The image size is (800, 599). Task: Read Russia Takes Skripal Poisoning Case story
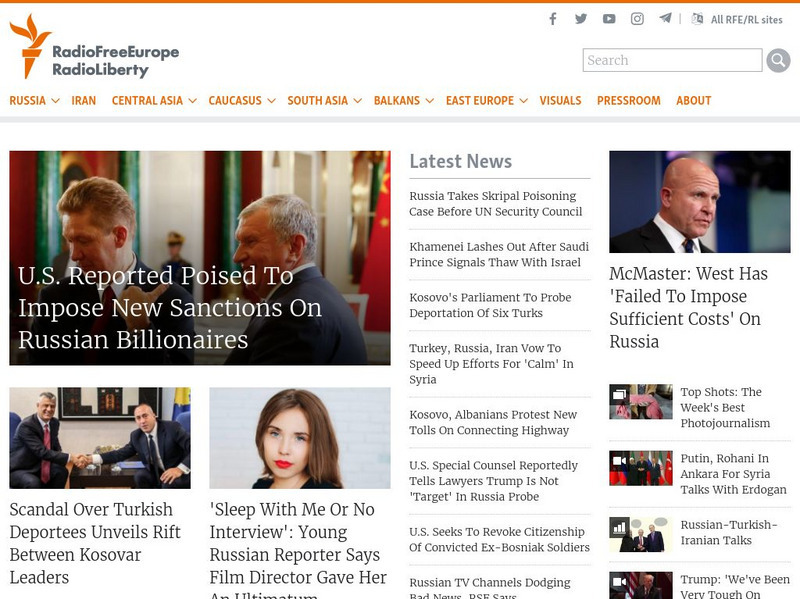(x=495, y=204)
